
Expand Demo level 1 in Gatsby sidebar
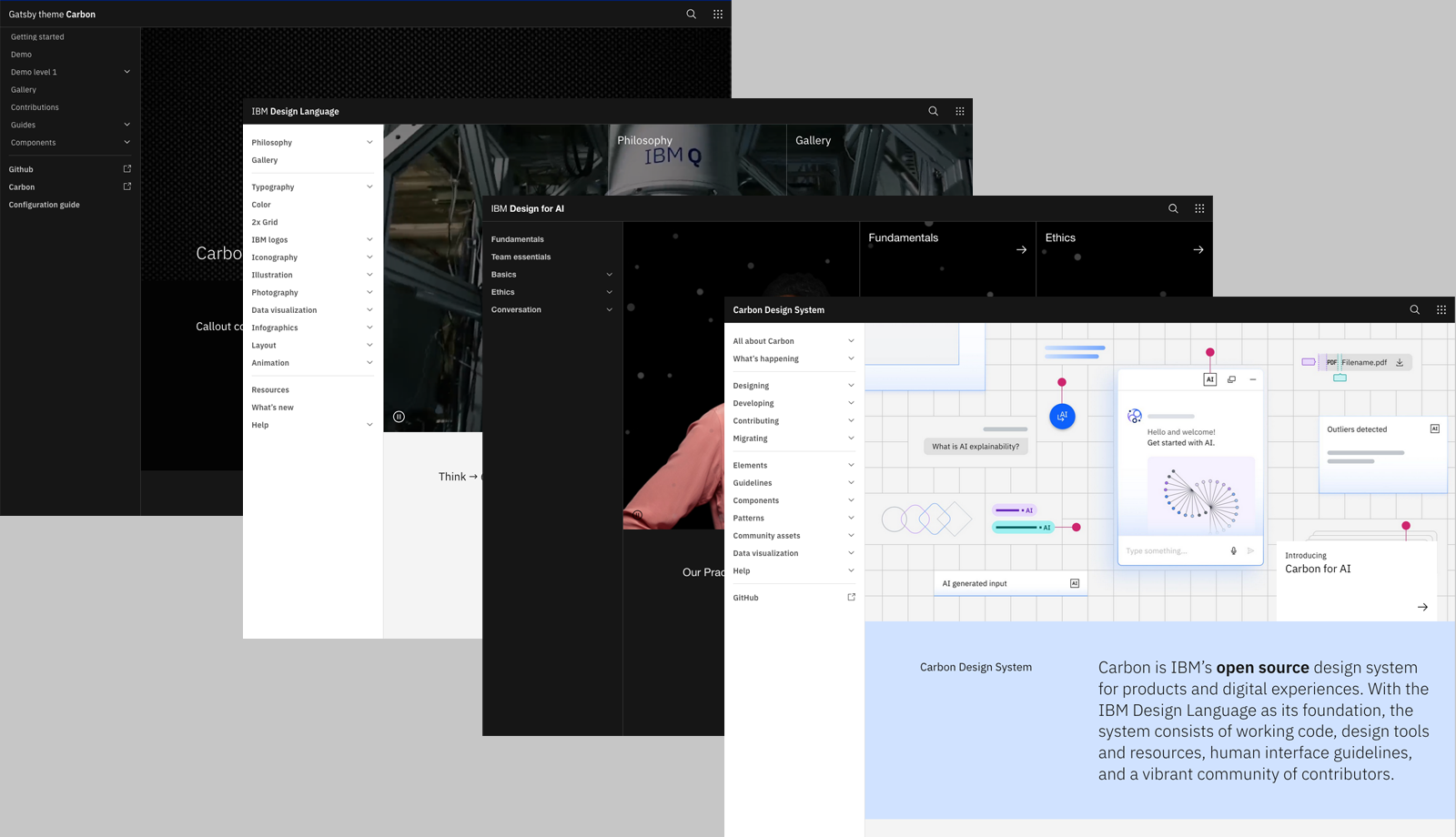coord(126,72)
